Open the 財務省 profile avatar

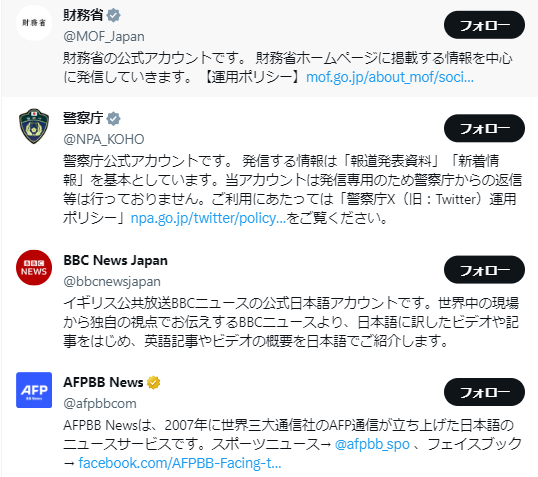tap(34, 23)
